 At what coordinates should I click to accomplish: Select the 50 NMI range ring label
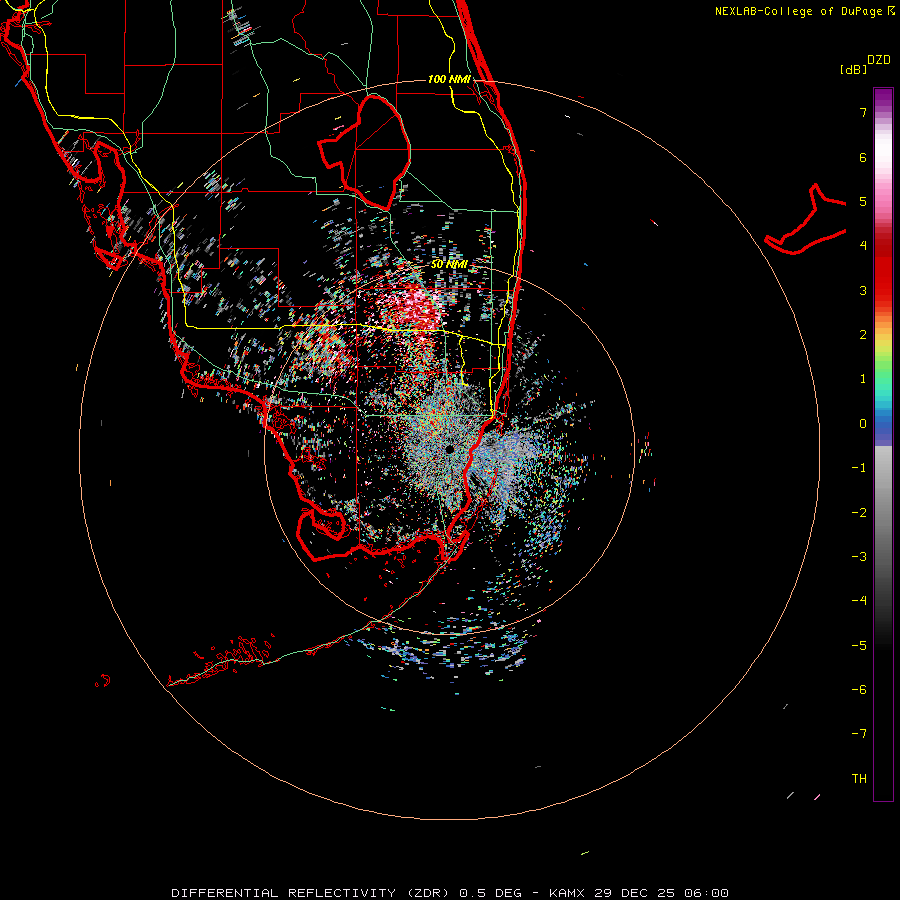449,264
